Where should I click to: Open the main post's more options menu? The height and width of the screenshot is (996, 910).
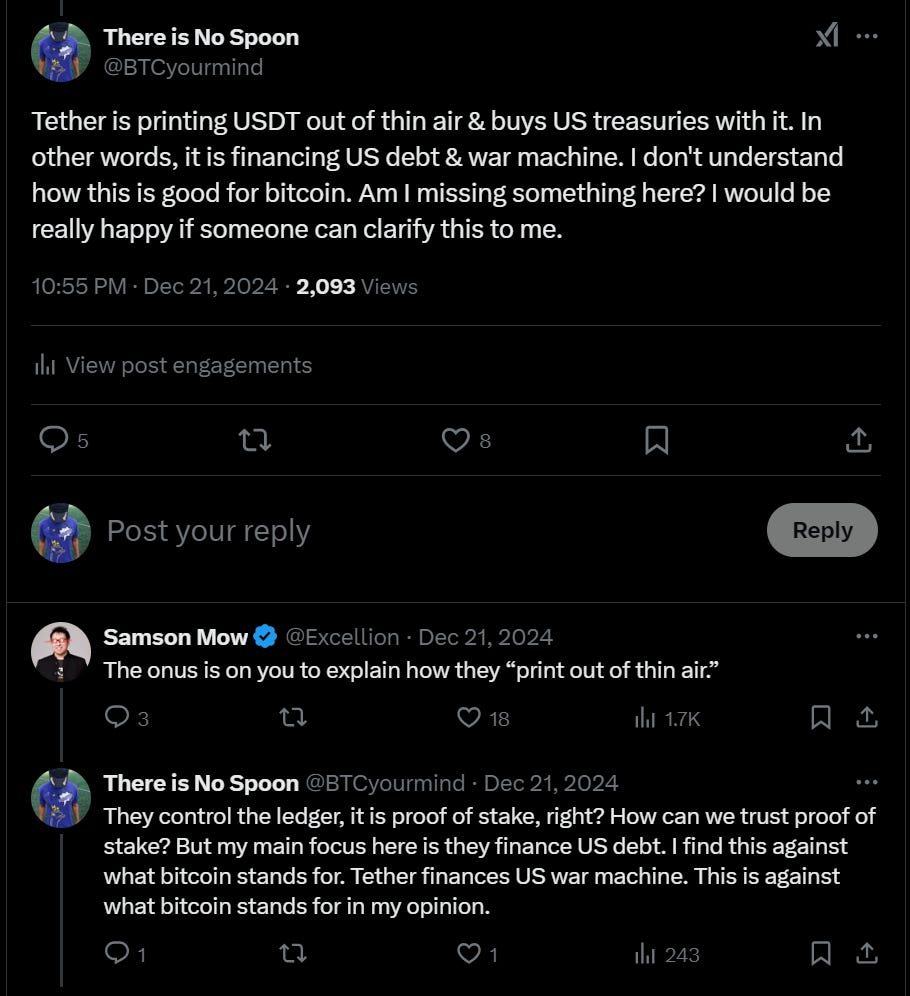pos(867,37)
